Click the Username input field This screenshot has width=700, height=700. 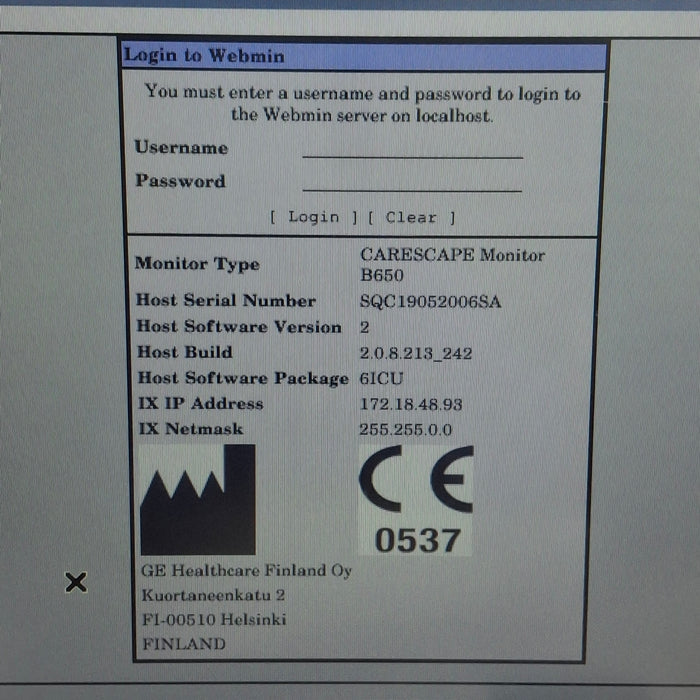click(x=412, y=150)
